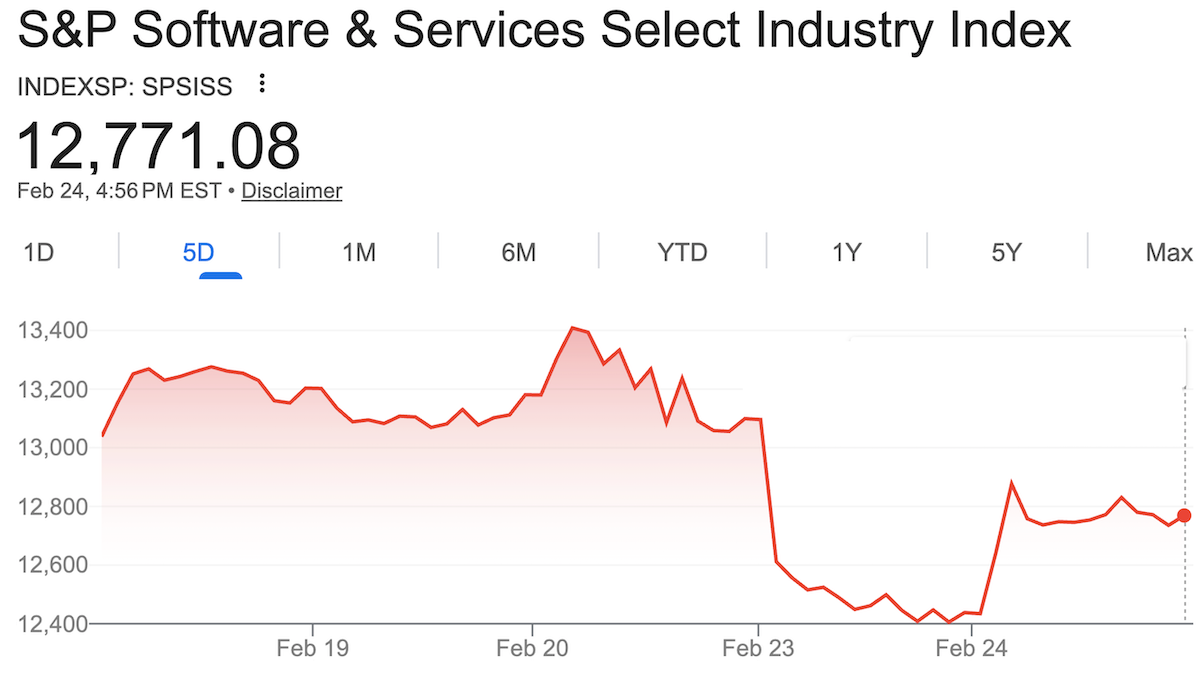This screenshot has height=675, width=1200.
Task: Click the red endpoint marker on the chart
Action: click(x=1182, y=515)
